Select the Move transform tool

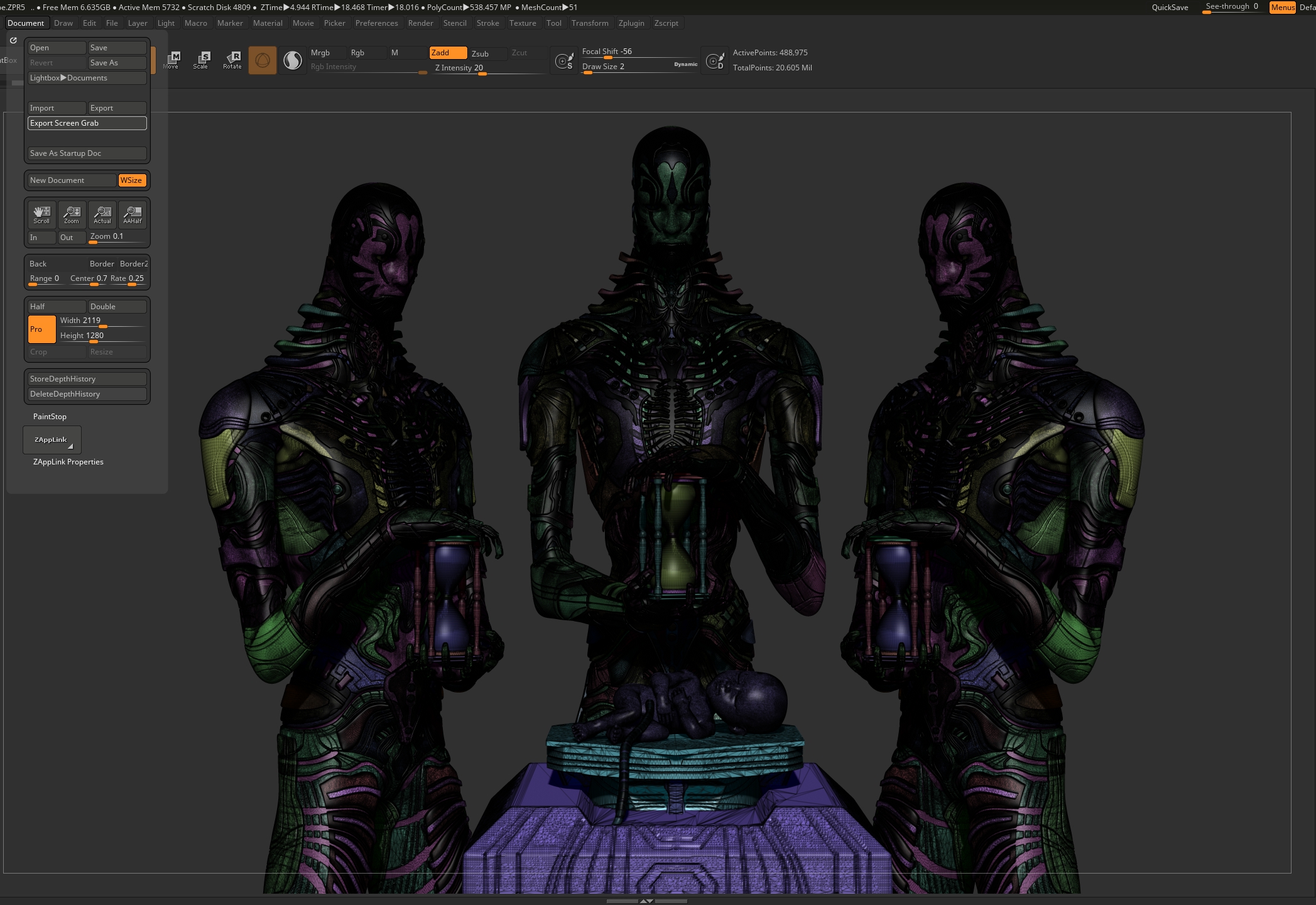pyautogui.click(x=171, y=60)
